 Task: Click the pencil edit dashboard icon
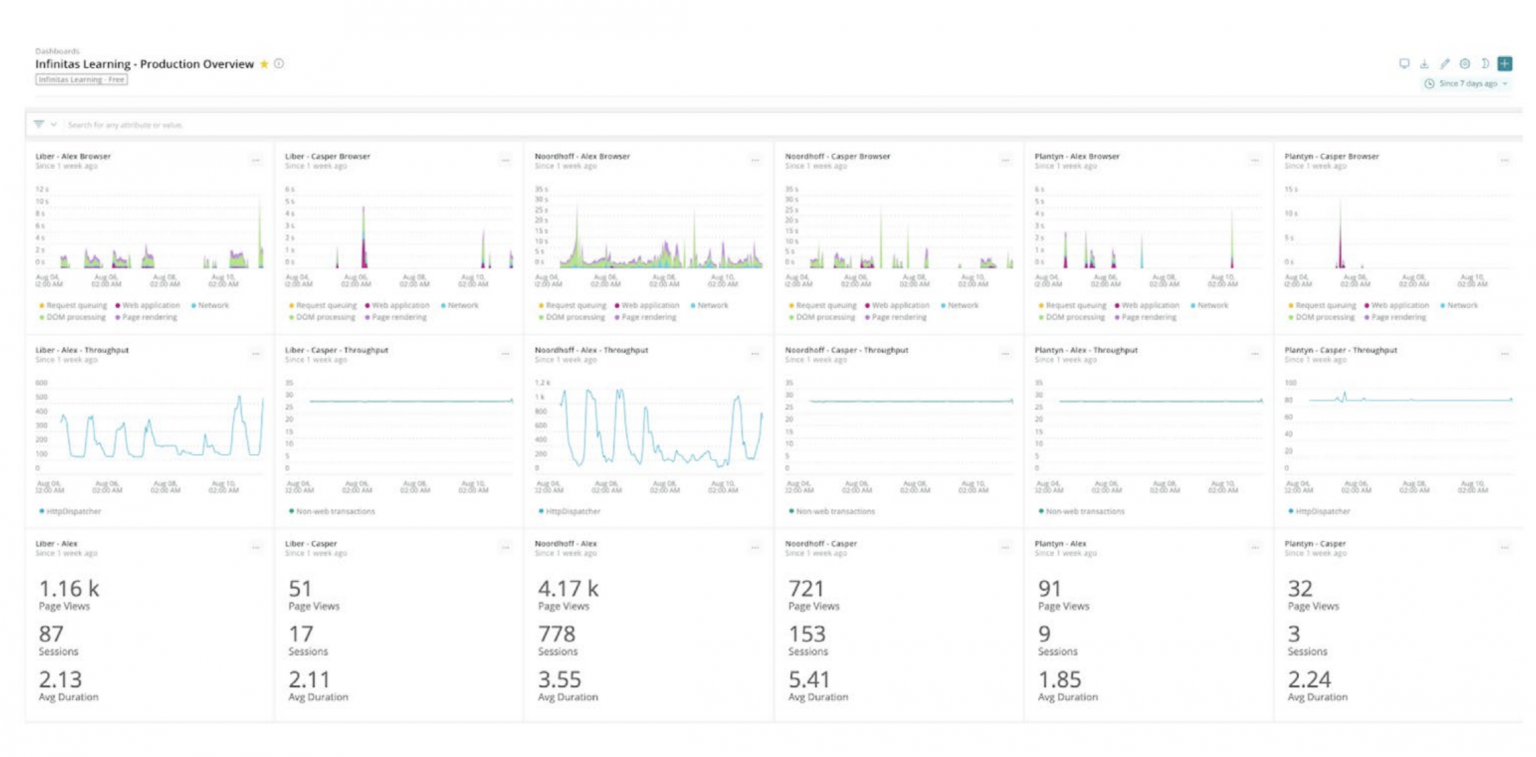tap(1445, 63)
